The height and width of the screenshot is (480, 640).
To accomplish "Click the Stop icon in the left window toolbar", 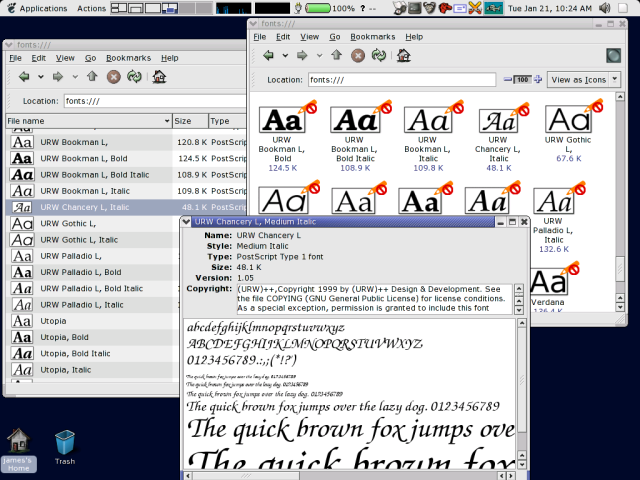I will point(113,76).
